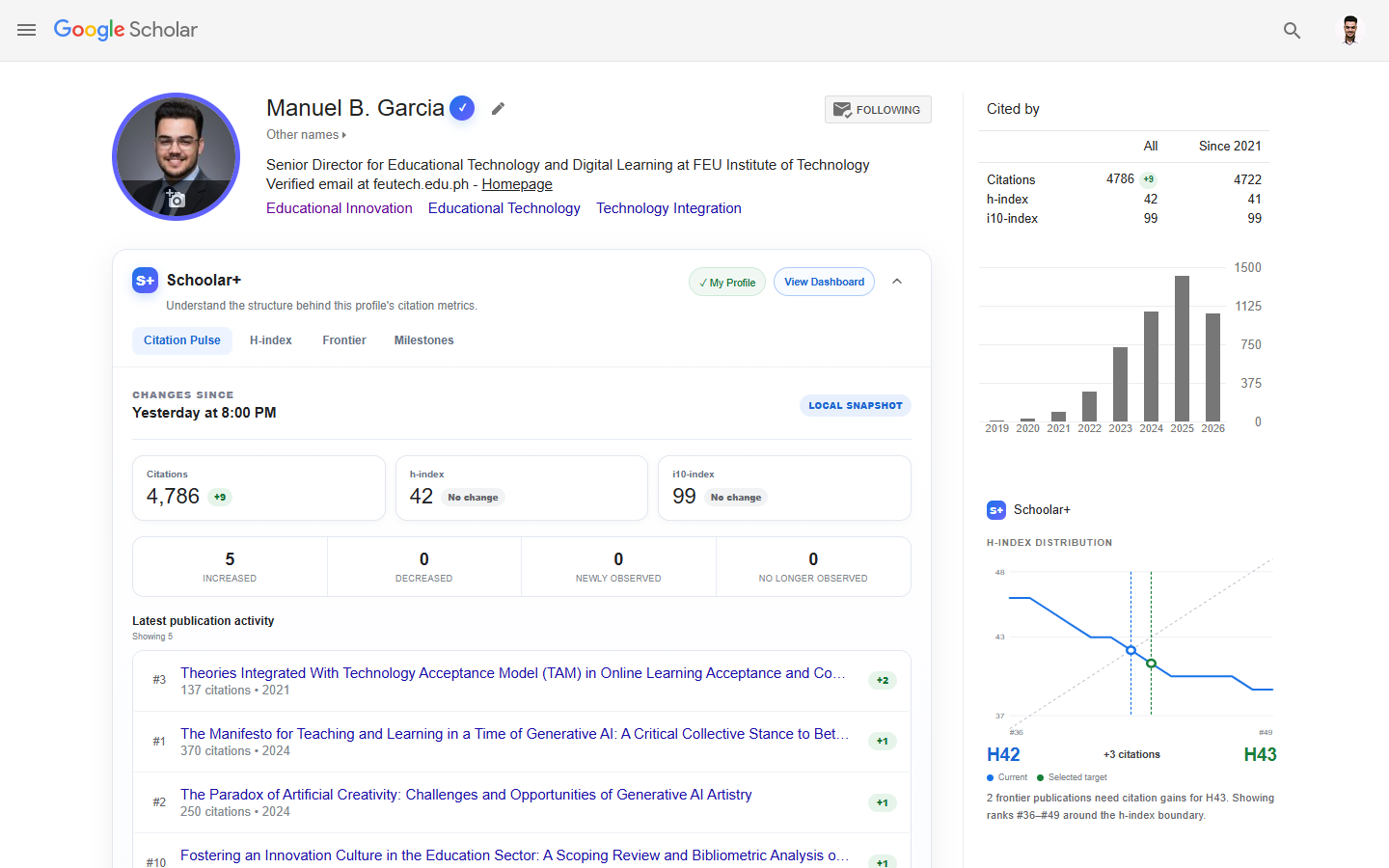Open the Homepage link
The width and height of the screenshot is (1389, 868).
[x=517, y=184]
